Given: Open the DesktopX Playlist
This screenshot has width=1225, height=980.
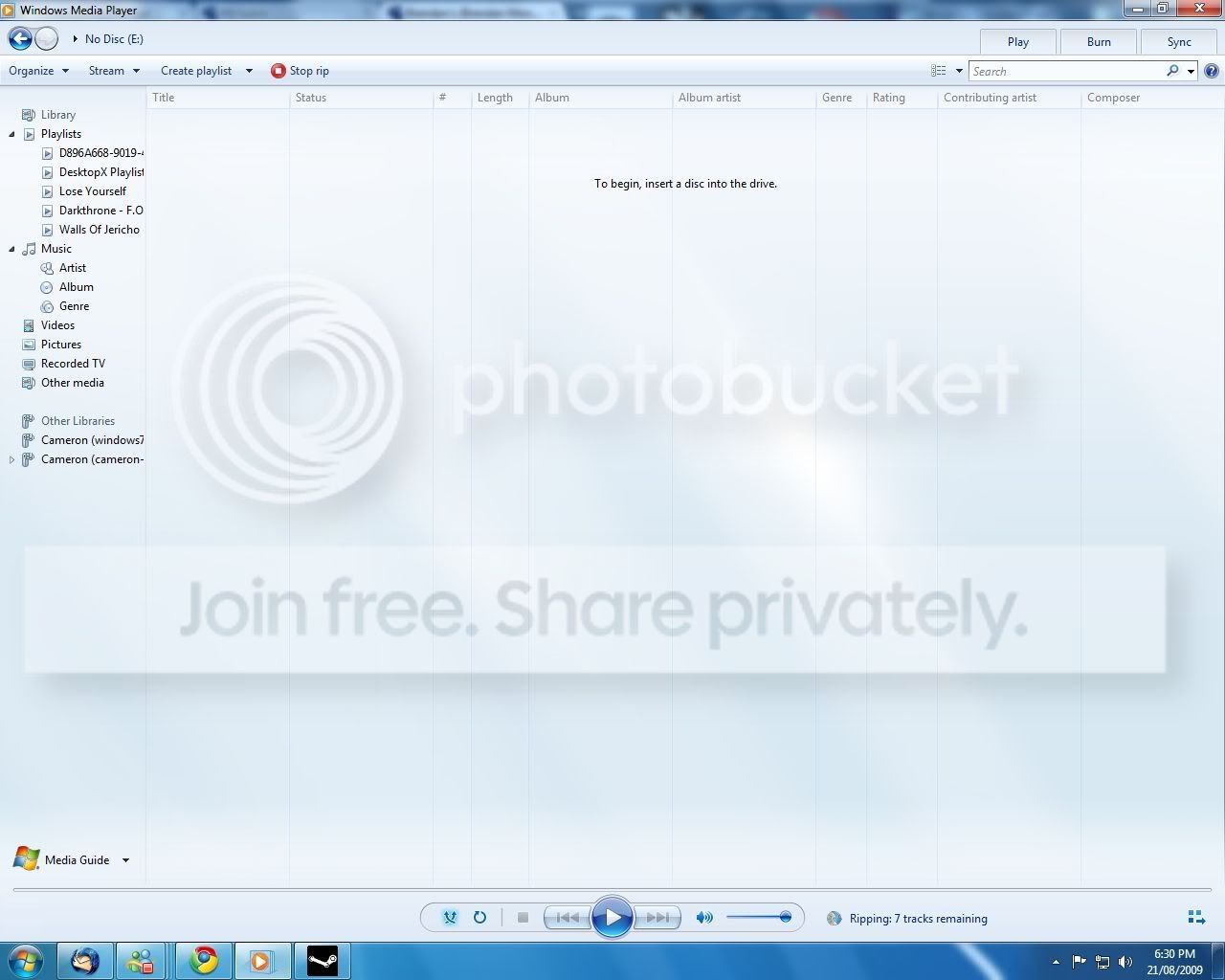Looking at the screenshot, I should tap(92, 172).
